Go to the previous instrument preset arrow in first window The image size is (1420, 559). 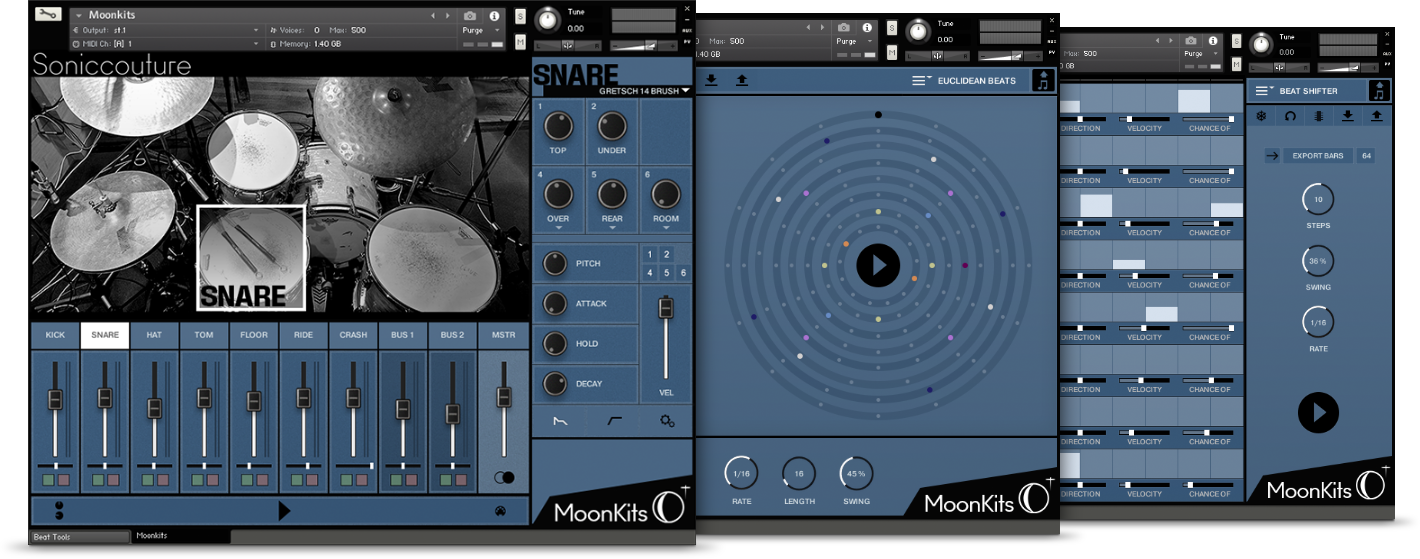(x=433, y=16)
